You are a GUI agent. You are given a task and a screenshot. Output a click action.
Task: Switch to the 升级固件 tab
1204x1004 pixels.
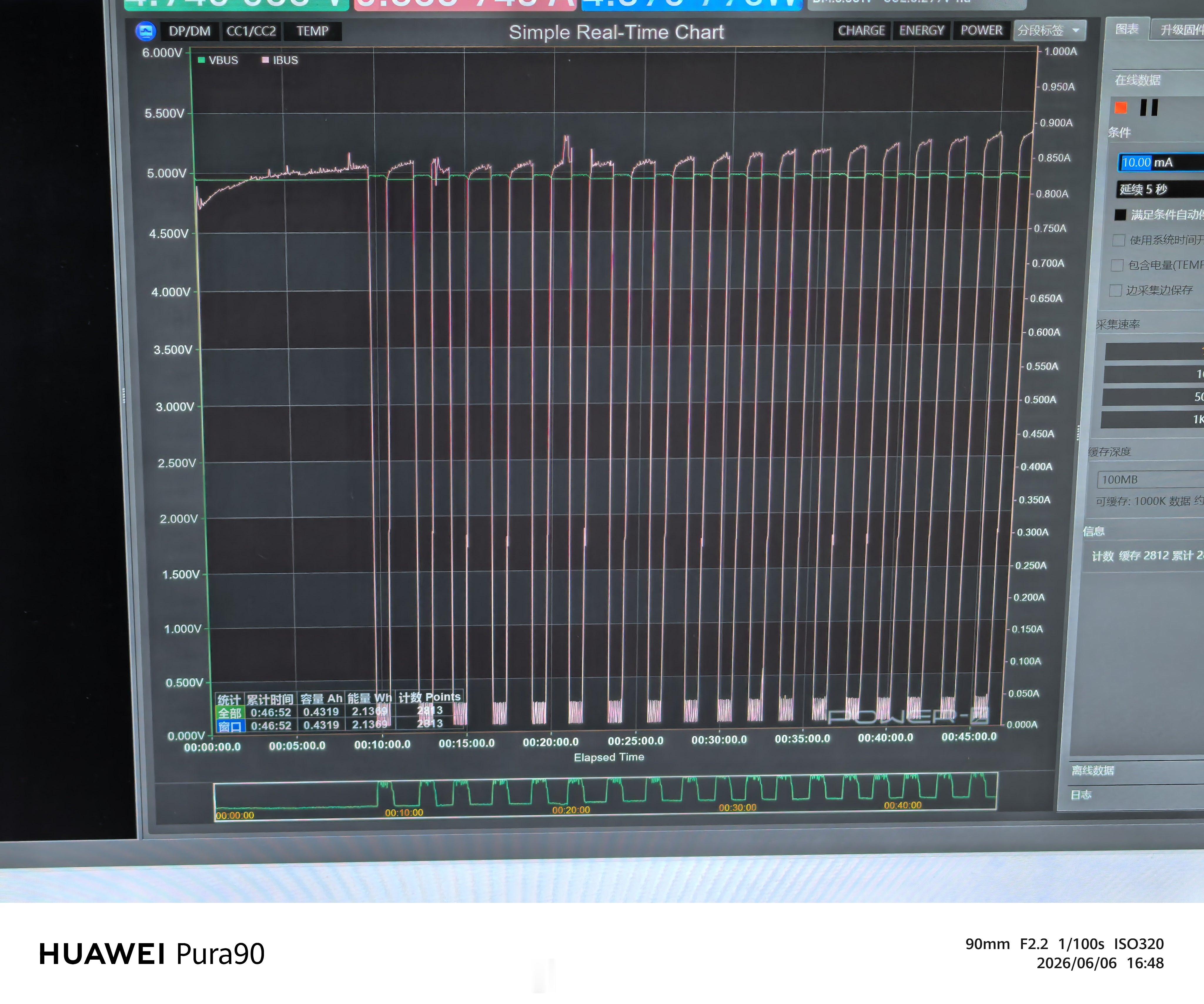pos(1178,30)
